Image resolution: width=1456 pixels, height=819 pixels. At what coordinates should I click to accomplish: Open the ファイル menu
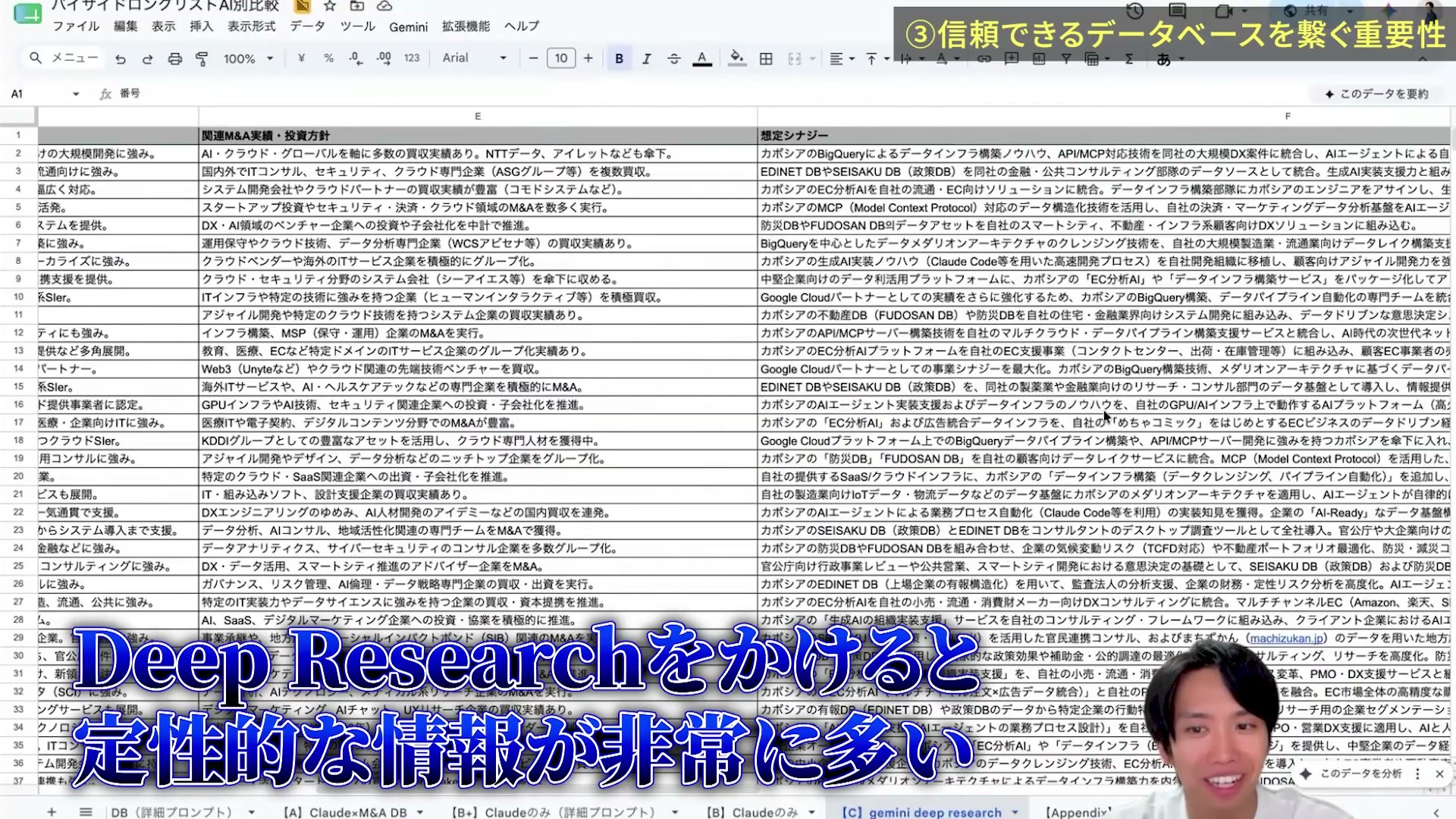pos(76,26)
